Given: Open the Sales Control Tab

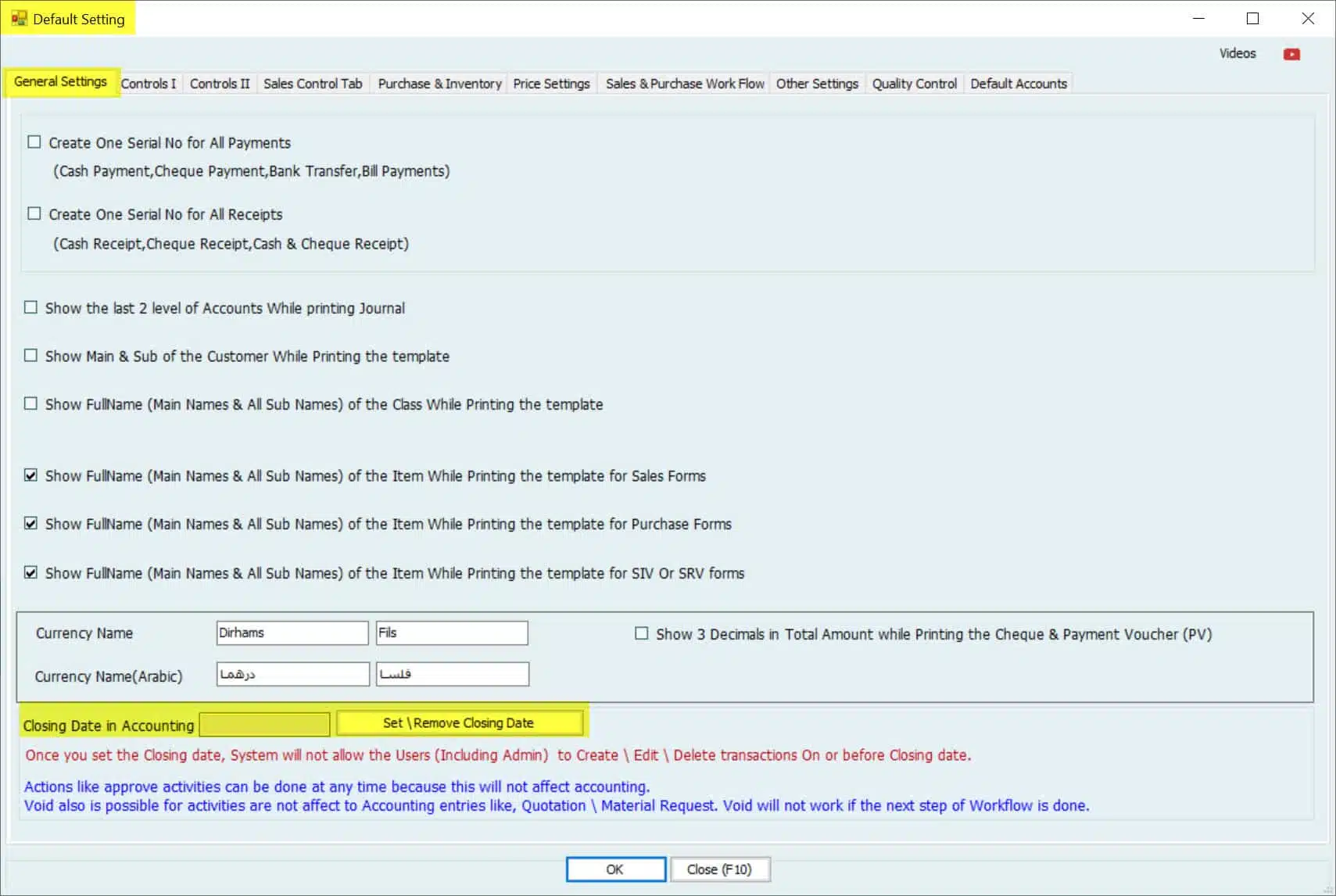Looking at the screenshot, I should (x=313, y=84).
